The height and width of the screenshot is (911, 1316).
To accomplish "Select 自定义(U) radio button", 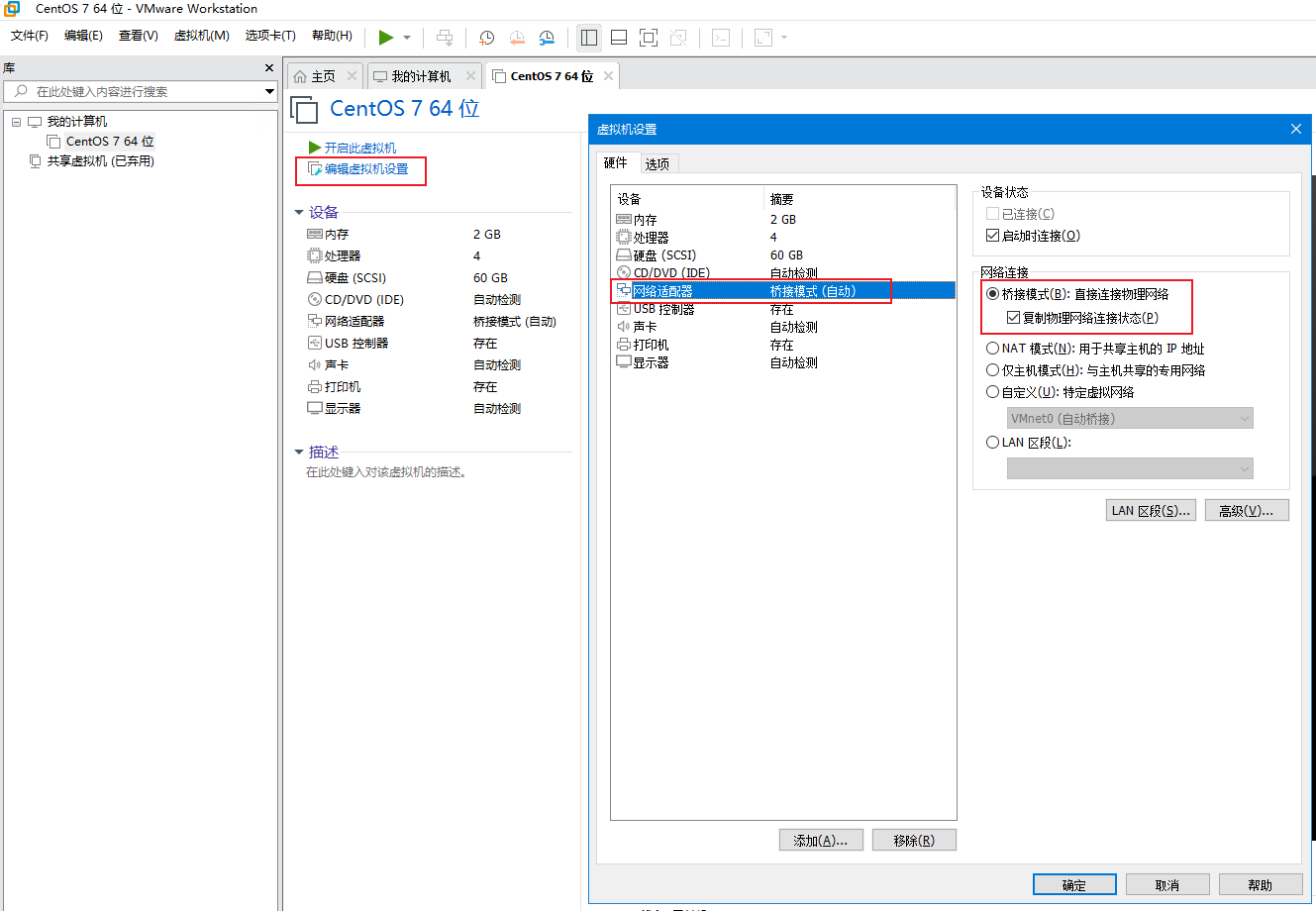I will tap(992, 392).
